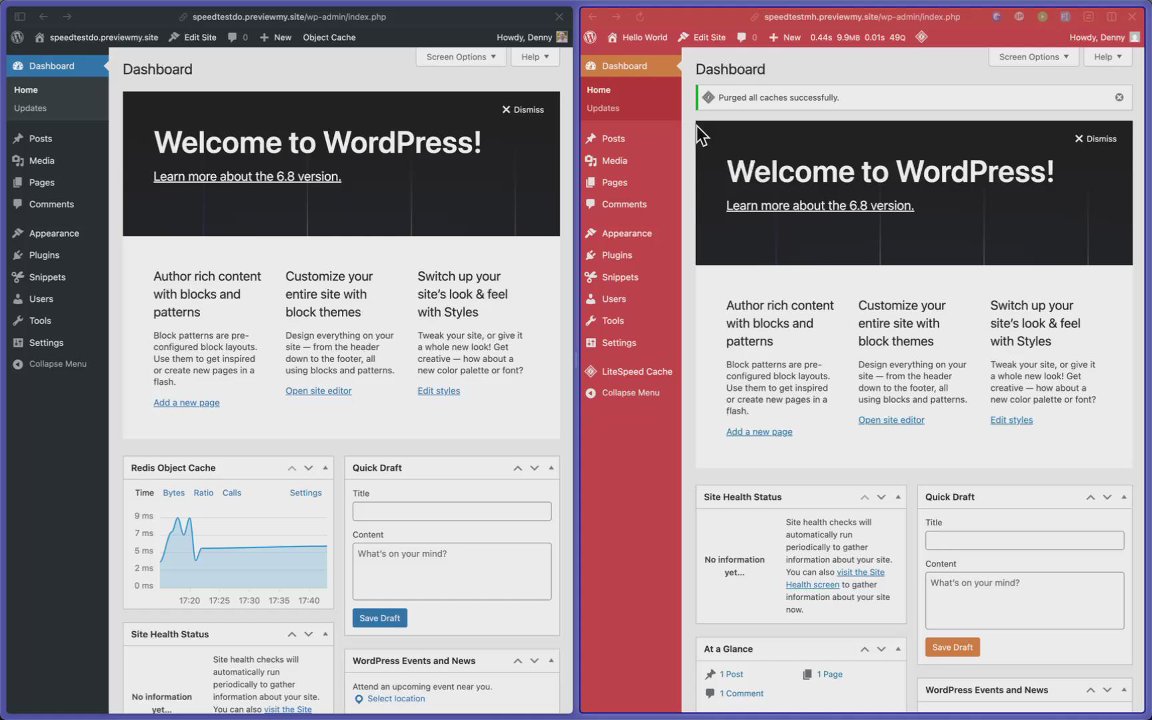The width and height of the screenshot is (1152, 720).
Task: Focus the 'What's on your mind?' box in the red window
Action: 1024,601
